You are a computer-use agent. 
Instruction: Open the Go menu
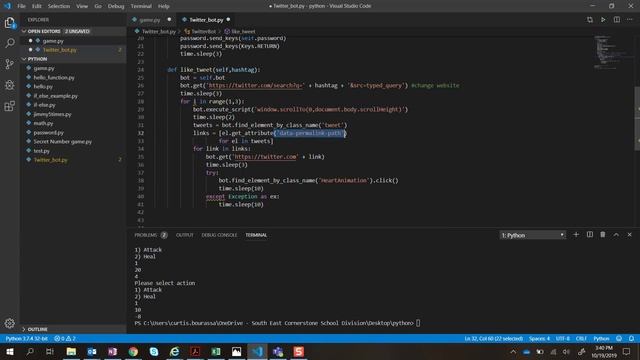click(98, 6)
